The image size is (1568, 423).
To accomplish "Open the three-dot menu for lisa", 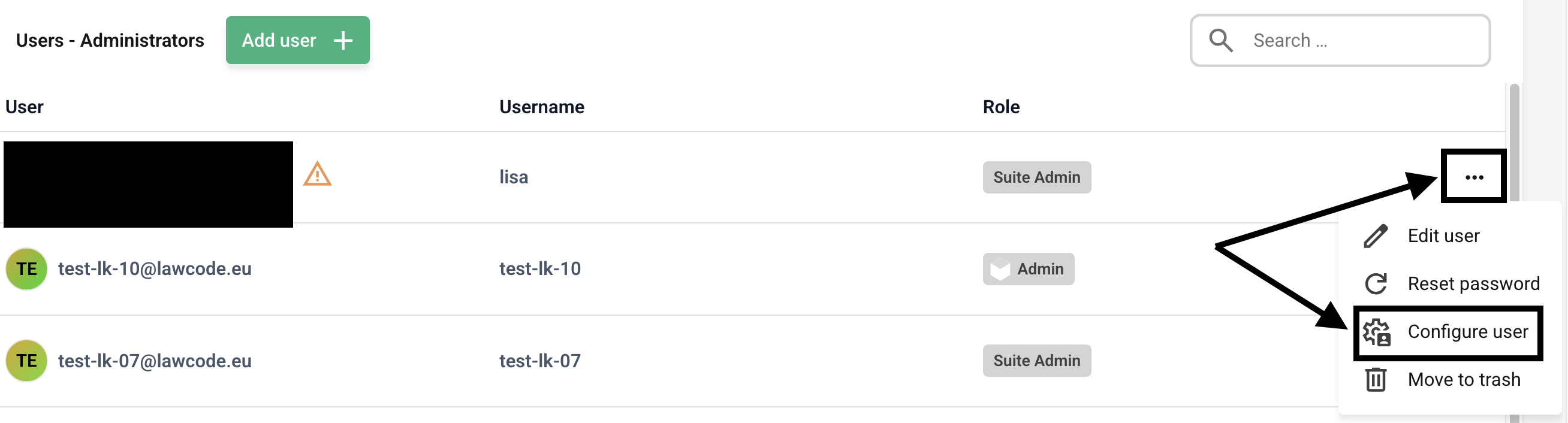I will (x=1474, y=177).
